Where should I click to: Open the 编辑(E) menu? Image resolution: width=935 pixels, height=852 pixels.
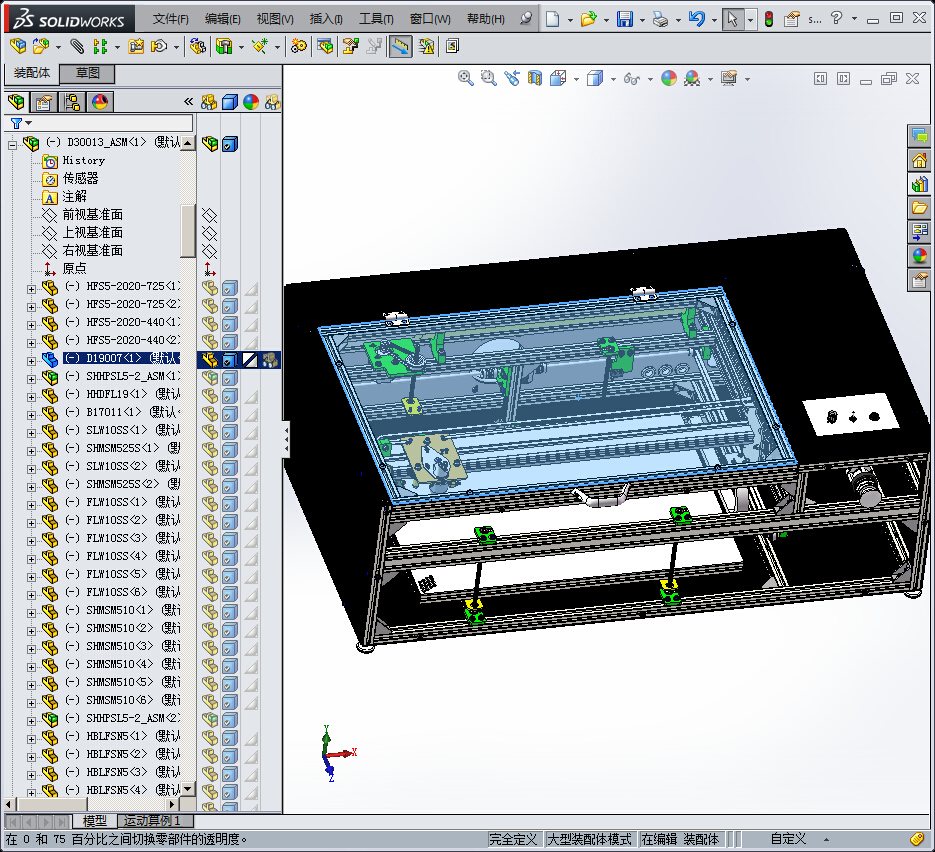pyautogui.click(x=222, y=19)
